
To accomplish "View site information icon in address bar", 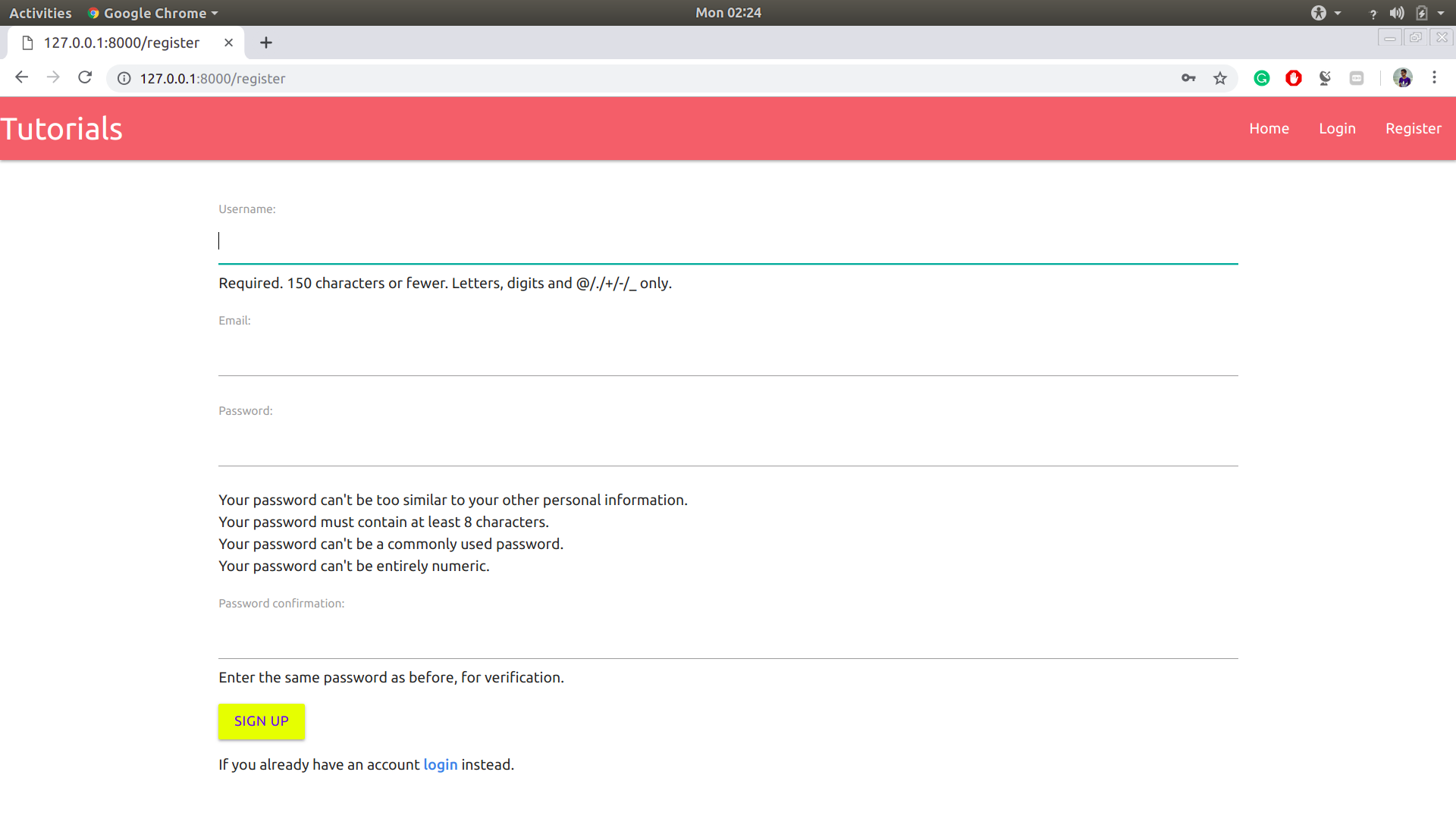I will [124, 78].
